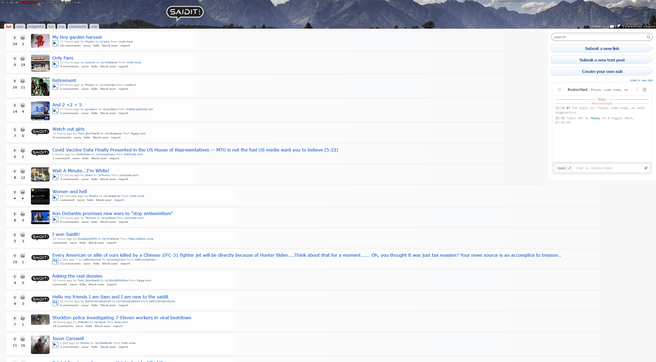Expand media preview for 'Retirement'

[55, 87]
